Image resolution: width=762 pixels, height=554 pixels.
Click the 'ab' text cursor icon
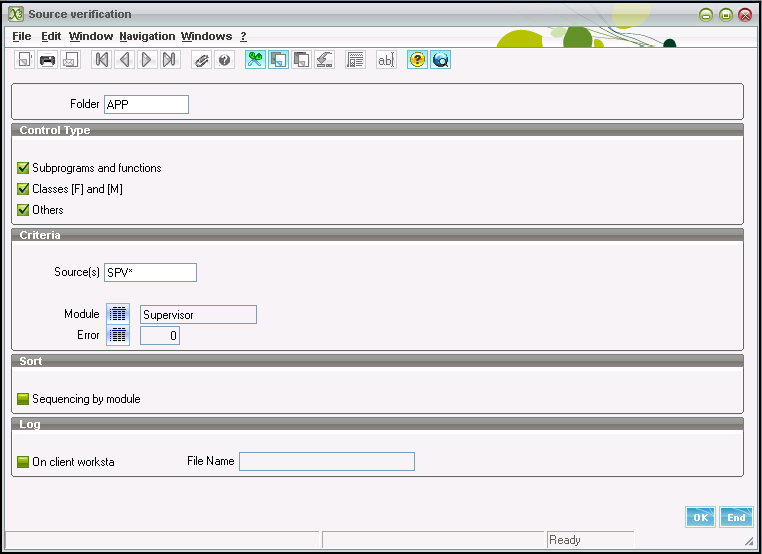(386, 60)
